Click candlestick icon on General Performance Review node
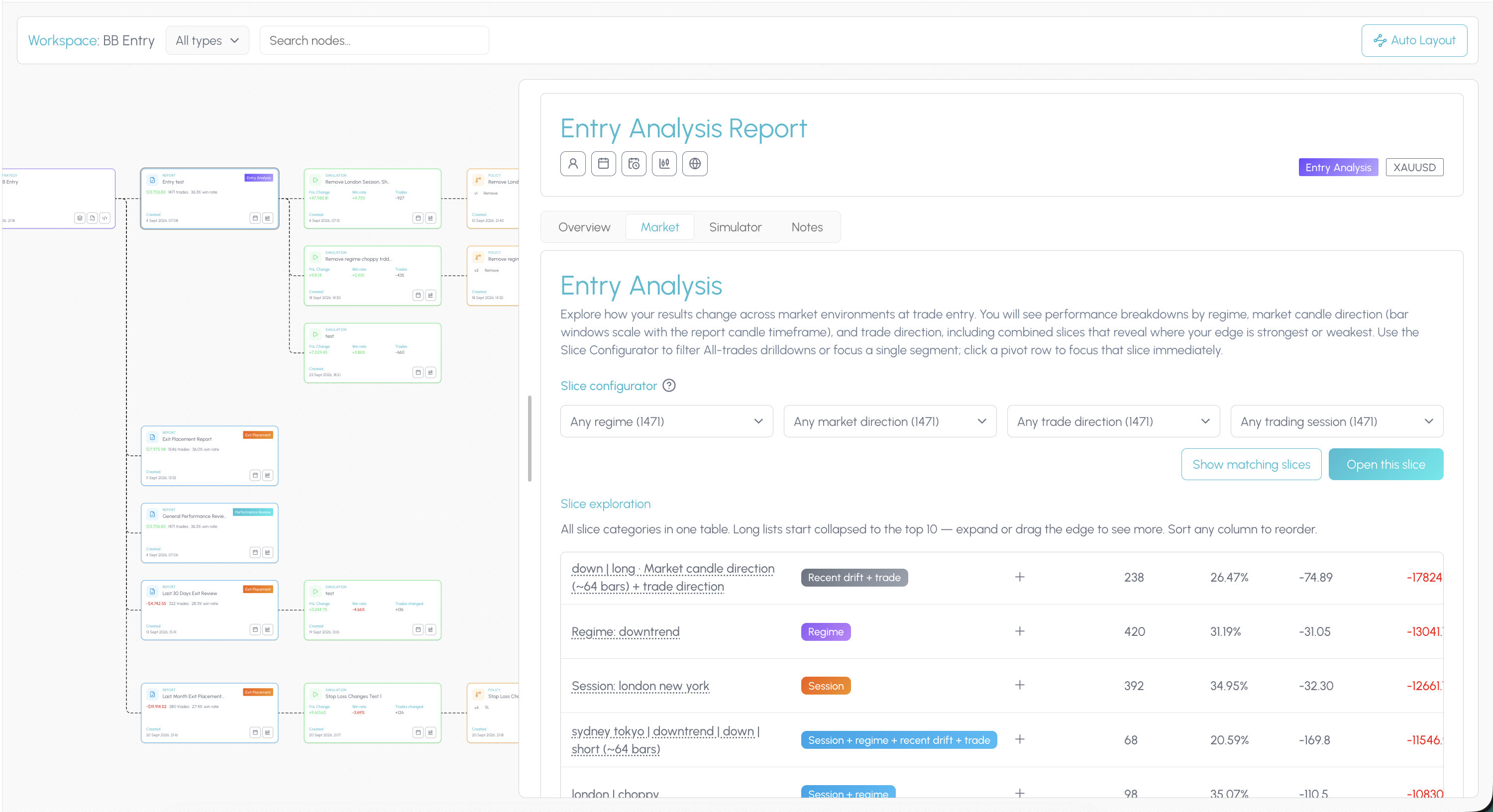This screenshot has width=1493, height=812. tap(268, 552)
